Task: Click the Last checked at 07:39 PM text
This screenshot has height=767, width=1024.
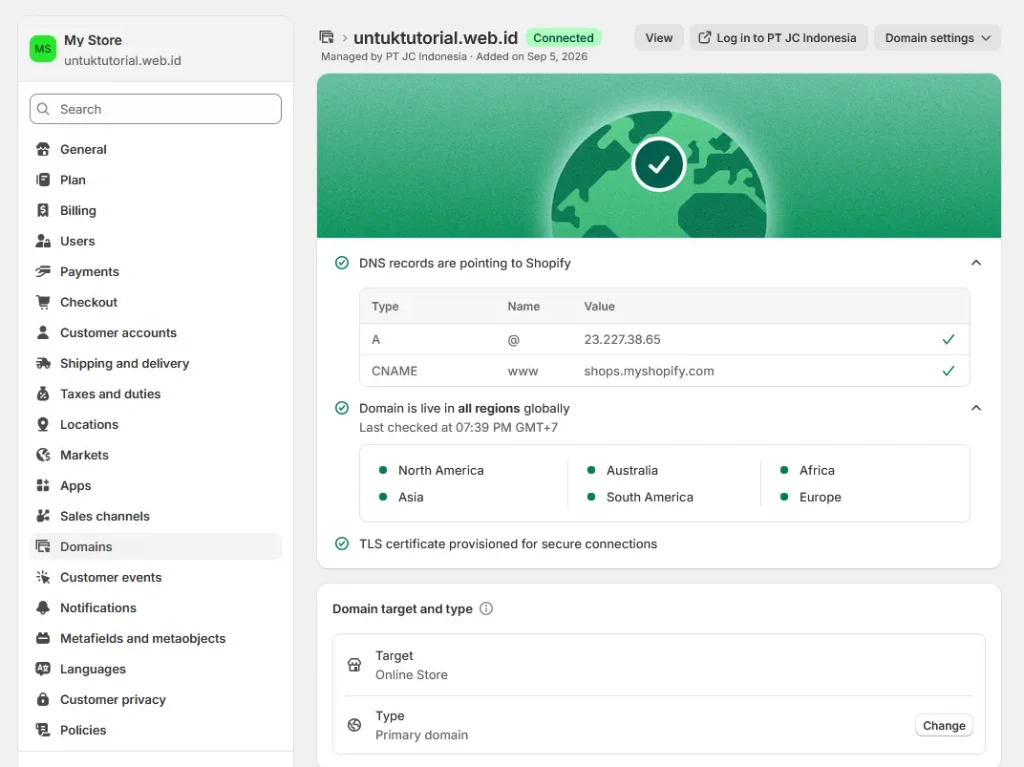Action: pyautogui.click(x=458, y=427)
